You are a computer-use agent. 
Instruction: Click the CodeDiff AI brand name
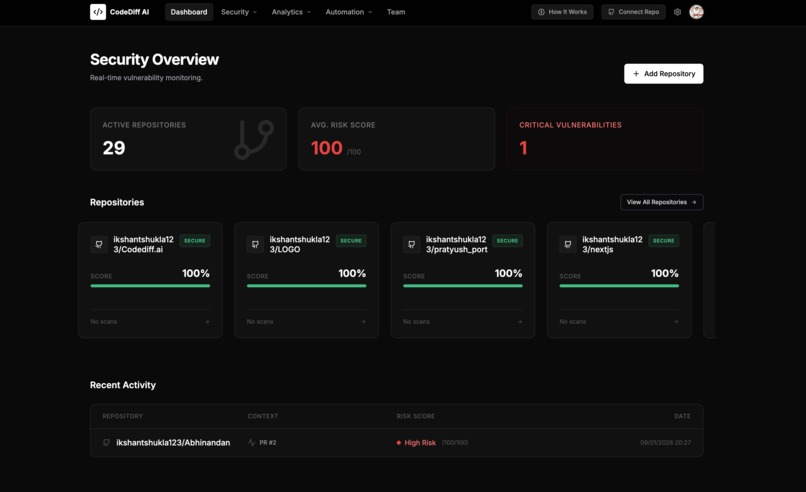click(x=130, y=12)
